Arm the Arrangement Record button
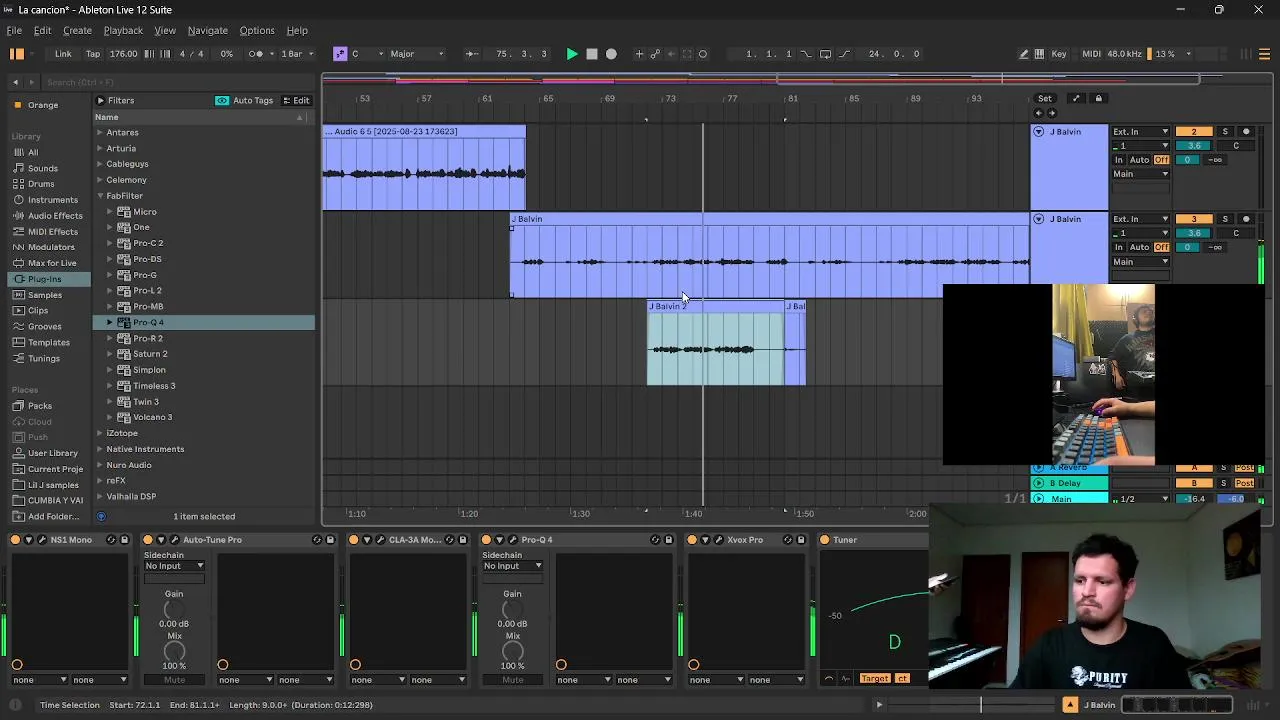1280x720 pixels. coord(611,54)
